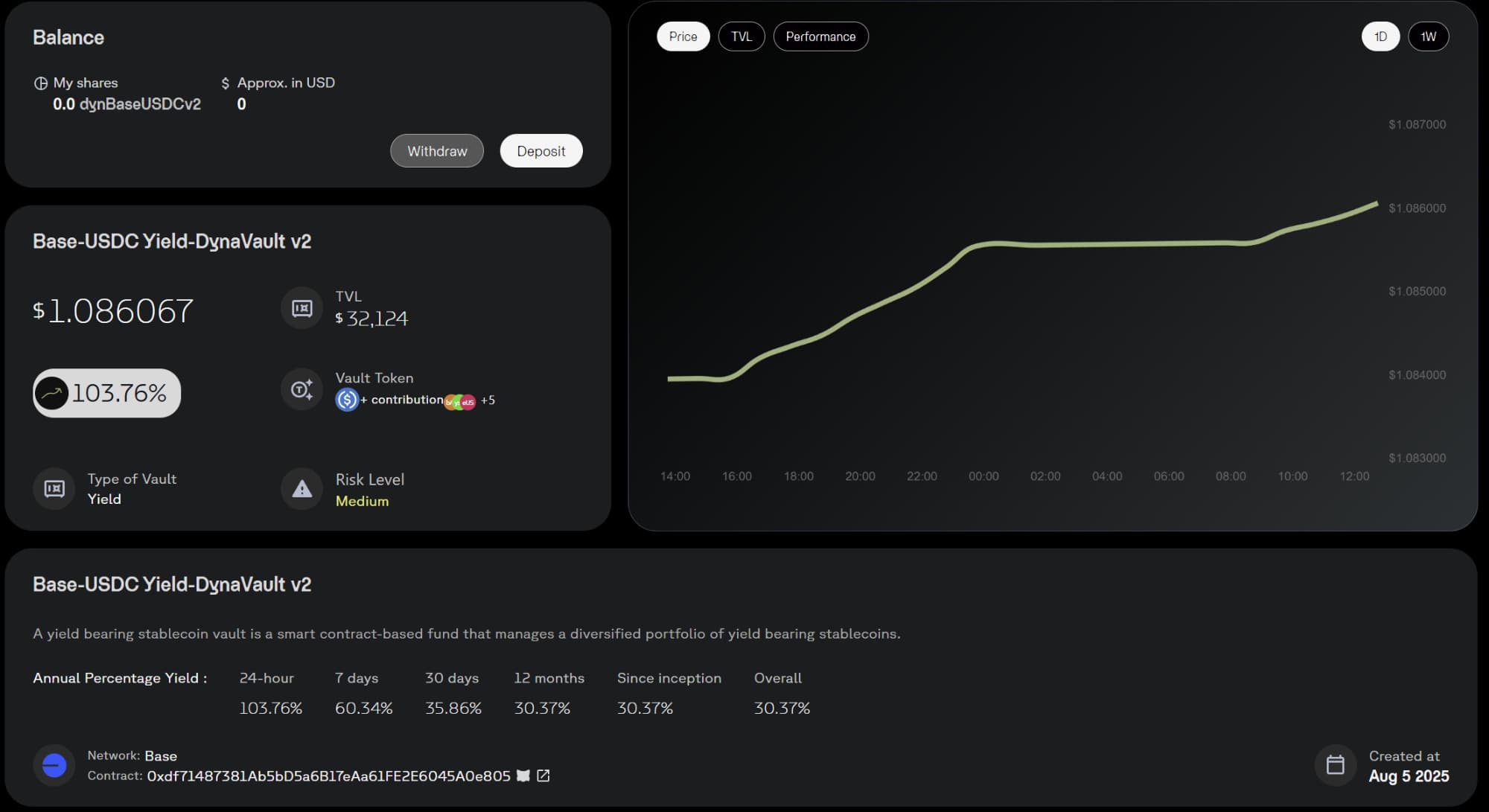
Task: Click the Type of Vault icon
Action: pyautogui.click(x=54, y=489)
